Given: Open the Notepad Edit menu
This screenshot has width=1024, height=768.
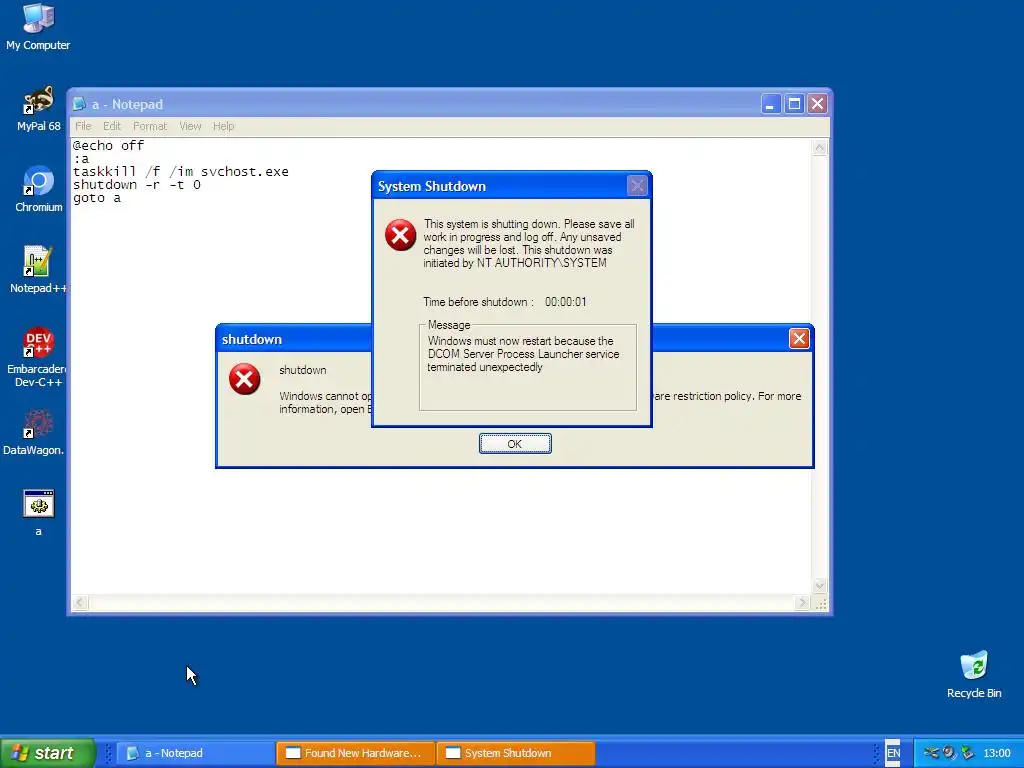Looking at the screenshot, I should click(112, 126).
